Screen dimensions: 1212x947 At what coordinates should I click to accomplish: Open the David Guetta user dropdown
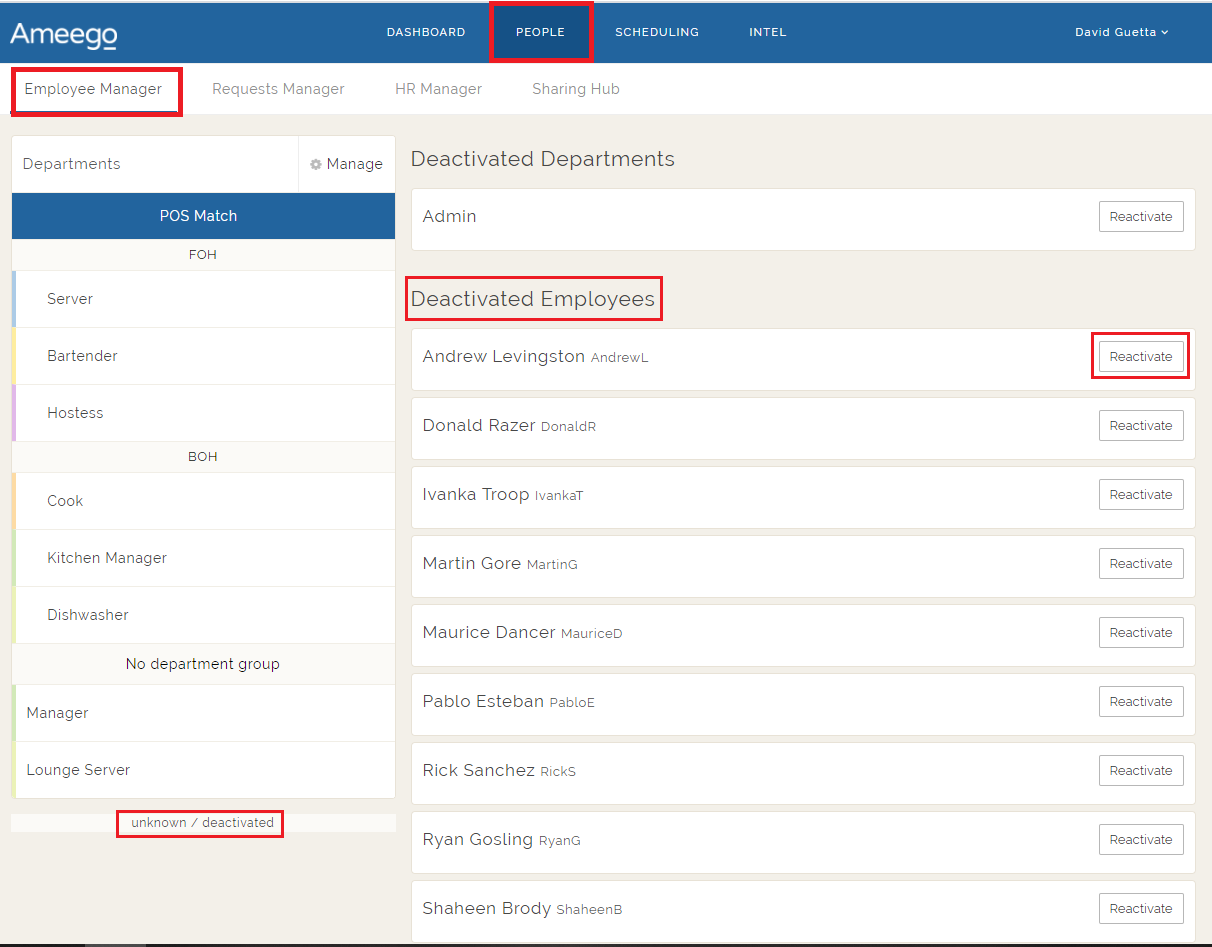(1121, 32)
